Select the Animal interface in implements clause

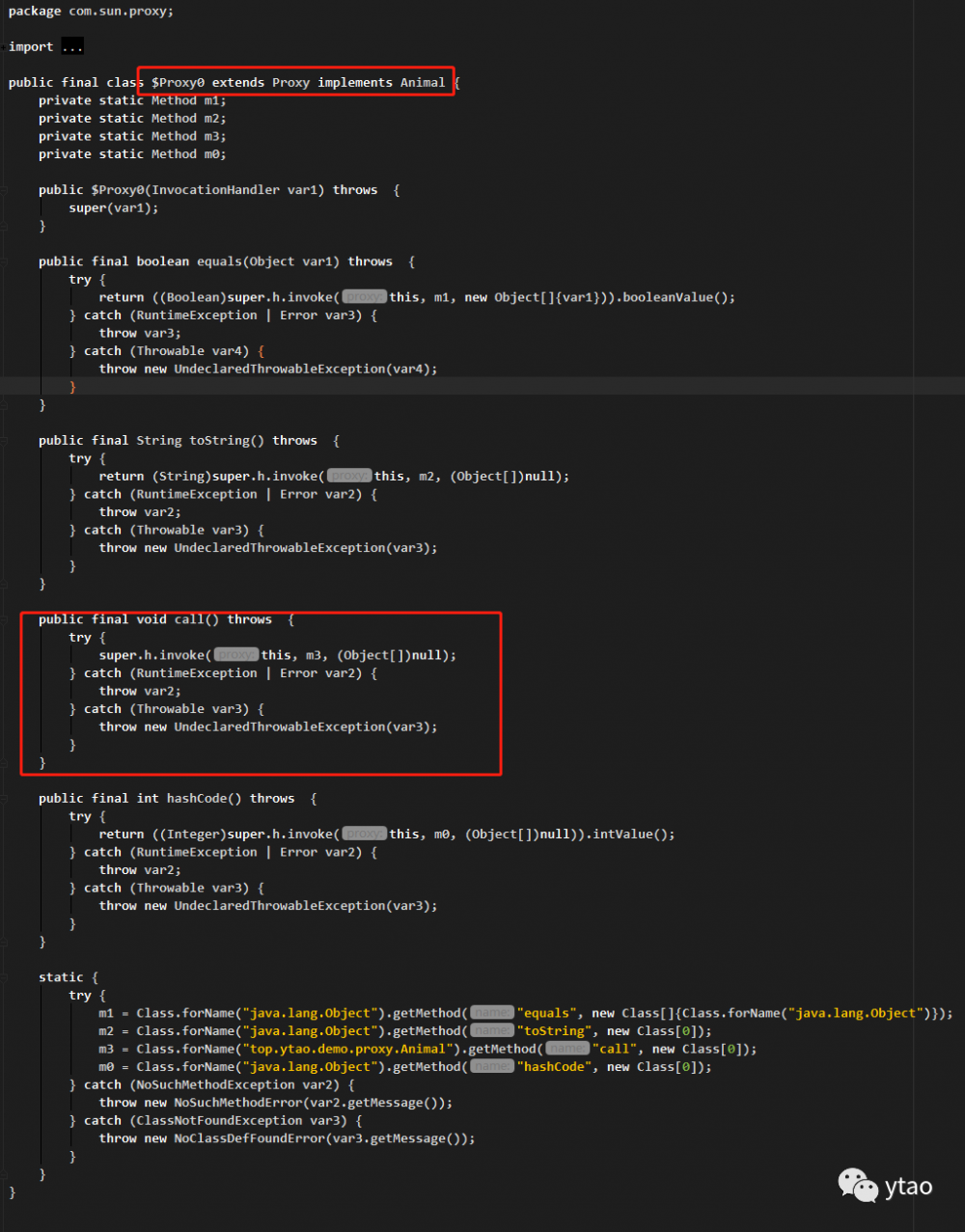tap(423, 82)
